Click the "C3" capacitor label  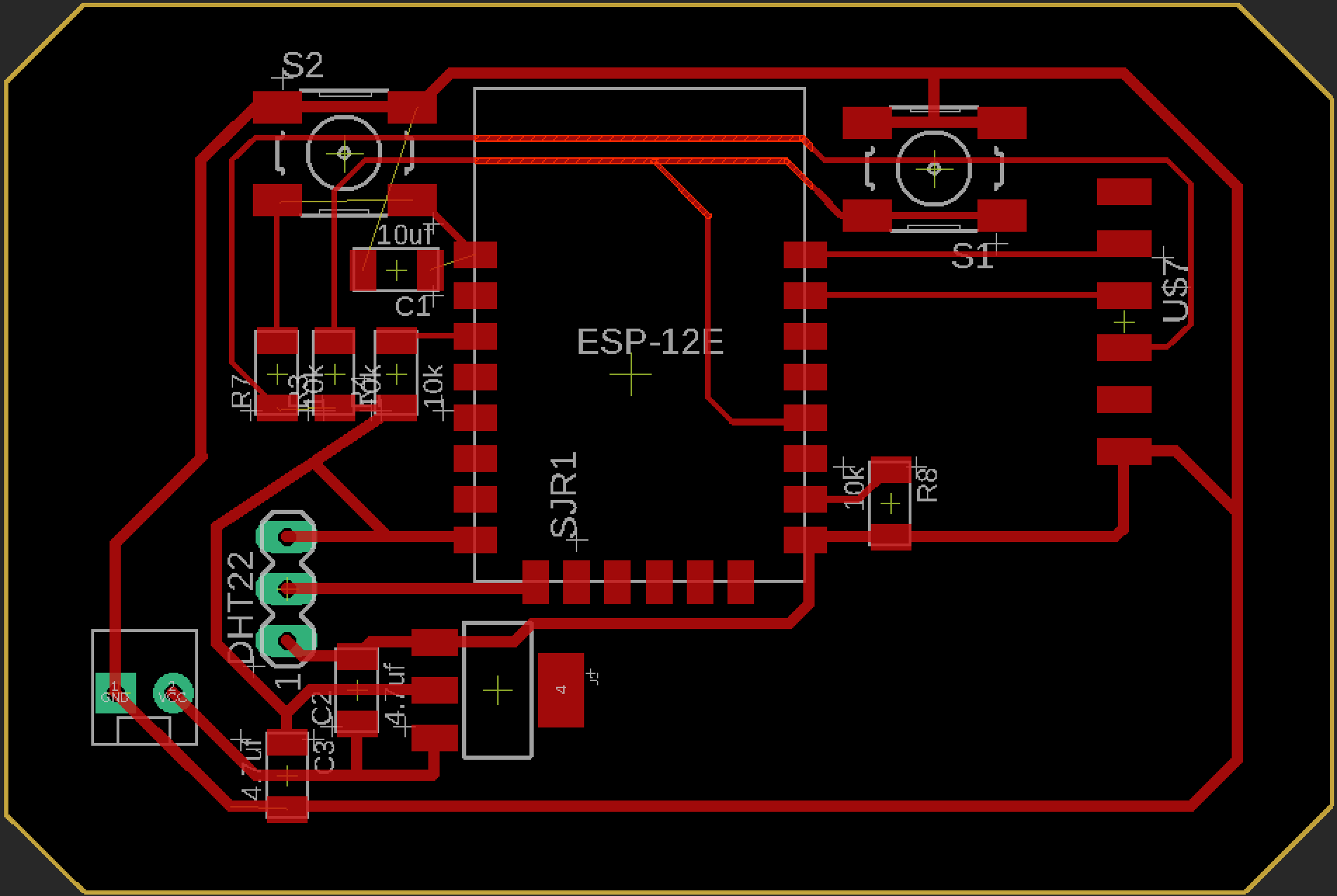coord(324,756)
